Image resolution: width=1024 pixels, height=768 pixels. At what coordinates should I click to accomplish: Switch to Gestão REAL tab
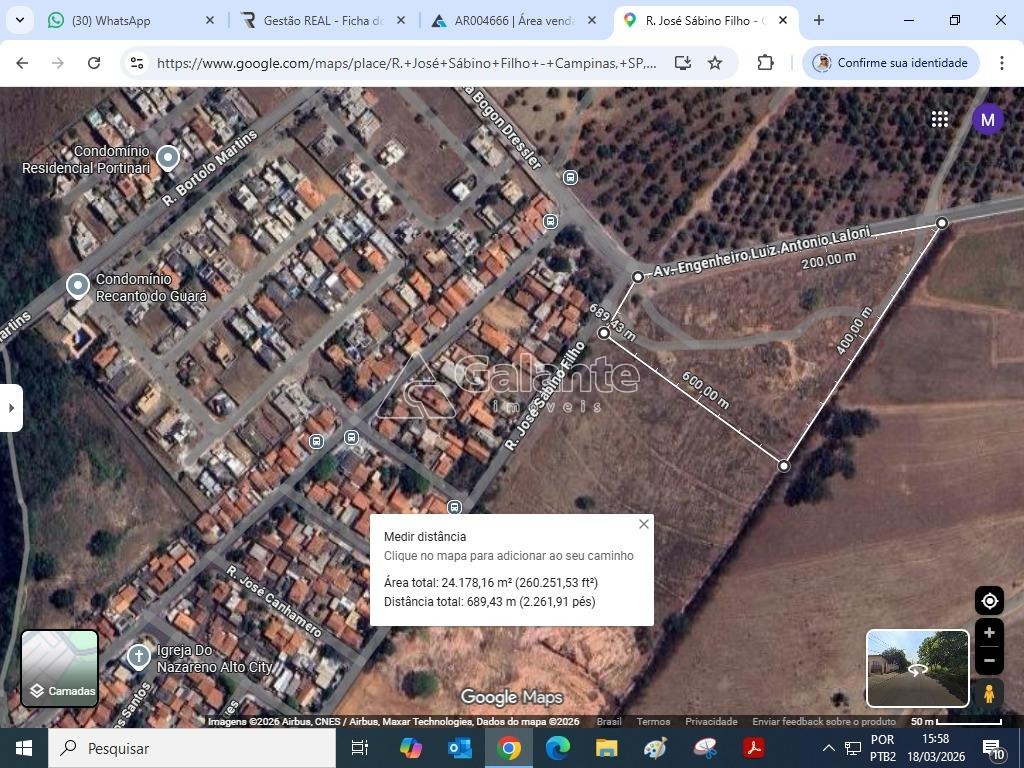click(x=322, y=20)
